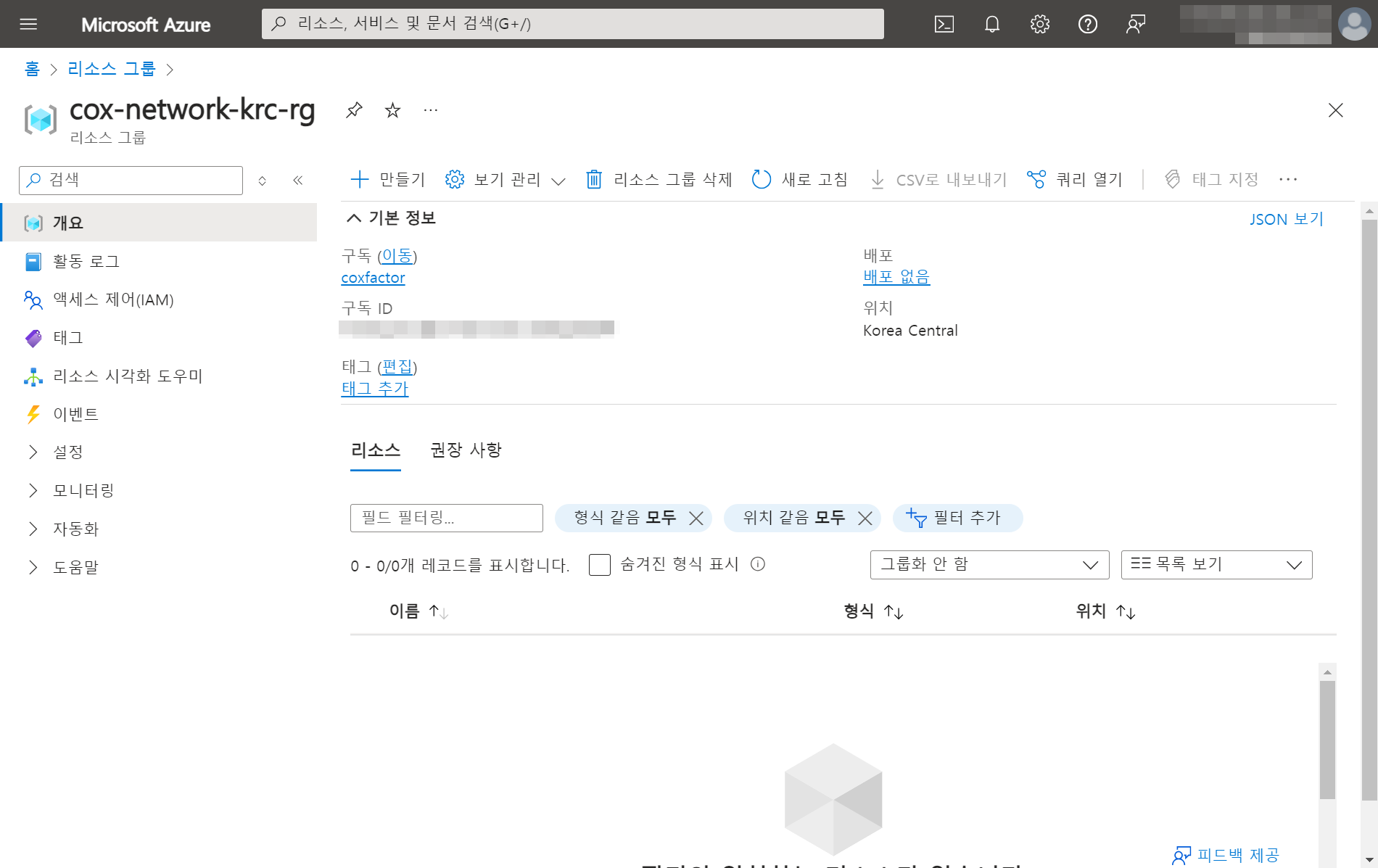Sort by the 이름 column

pos(418,611)
